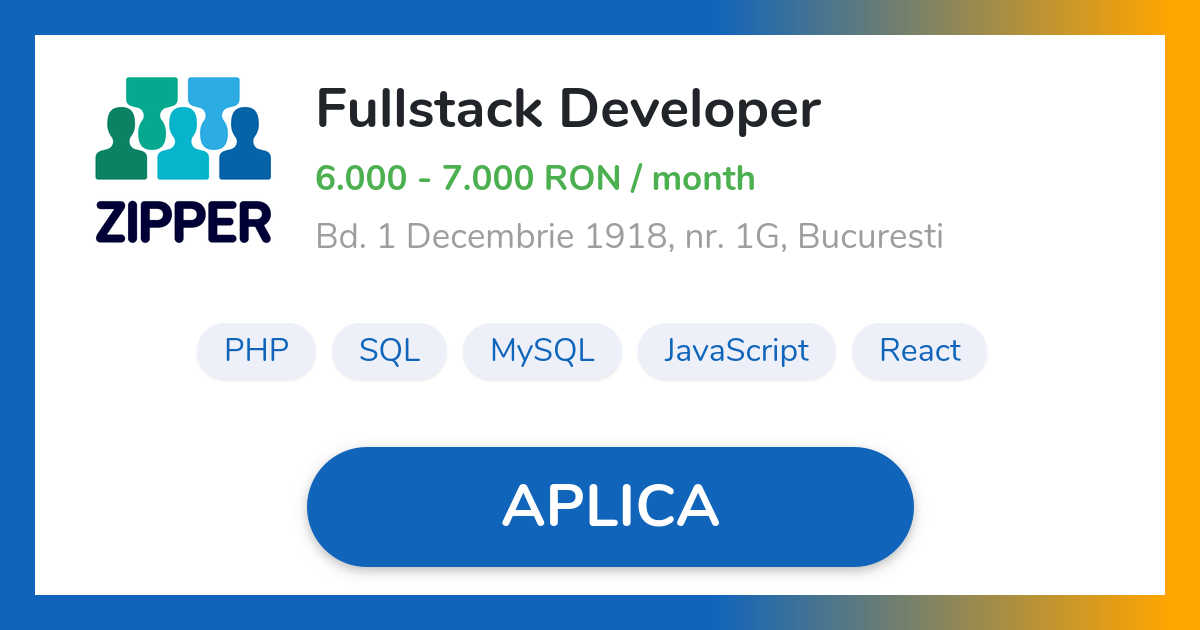Image resolution: width=1200 pixels, height=630 pixels.
Task: Select the JavaScript tag pill
Action: 737,351
